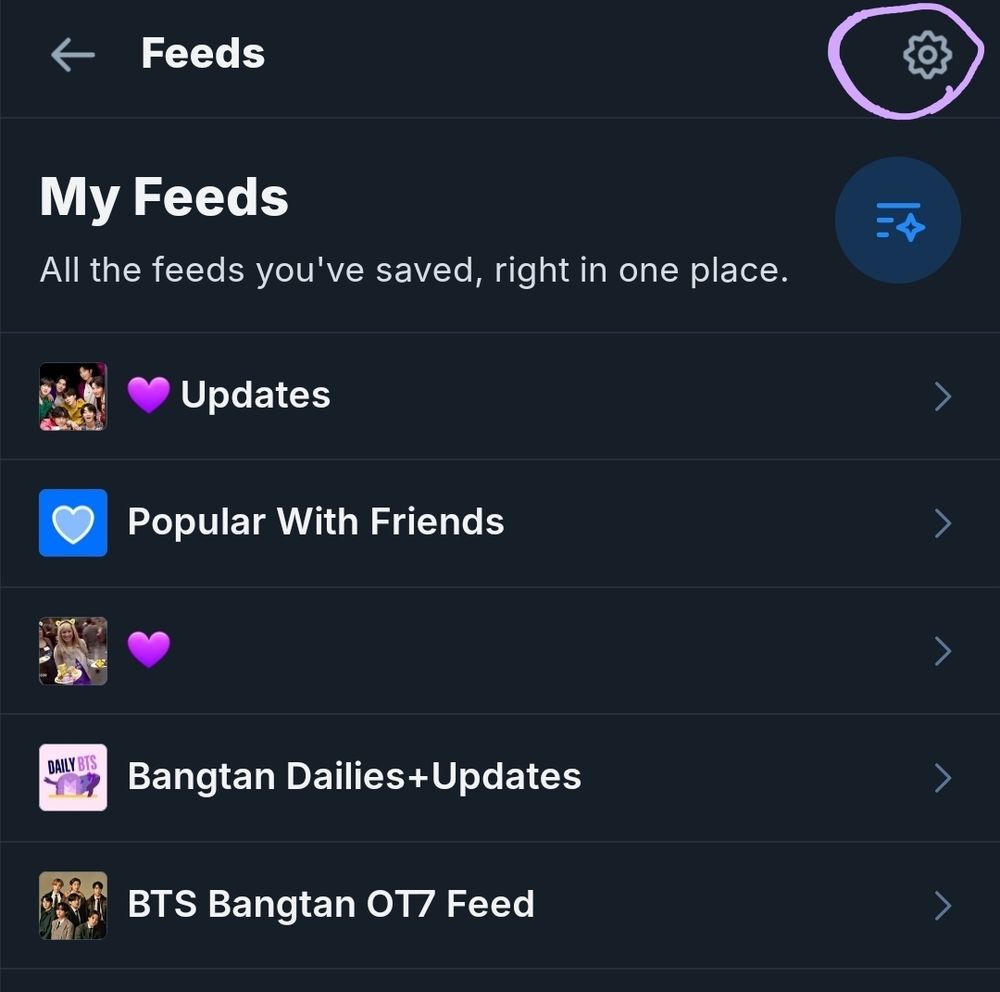Tap the Updates feed group photo thumbnail

[x=72, y=395]
